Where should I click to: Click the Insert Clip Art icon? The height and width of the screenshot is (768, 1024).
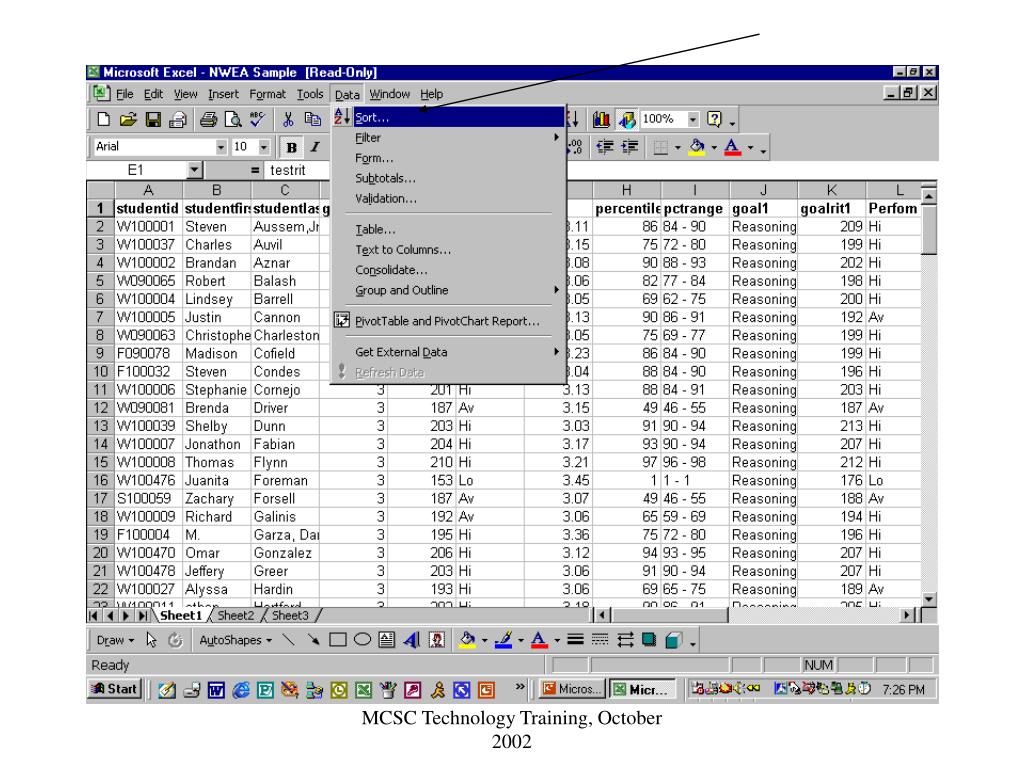click(437, 640)
